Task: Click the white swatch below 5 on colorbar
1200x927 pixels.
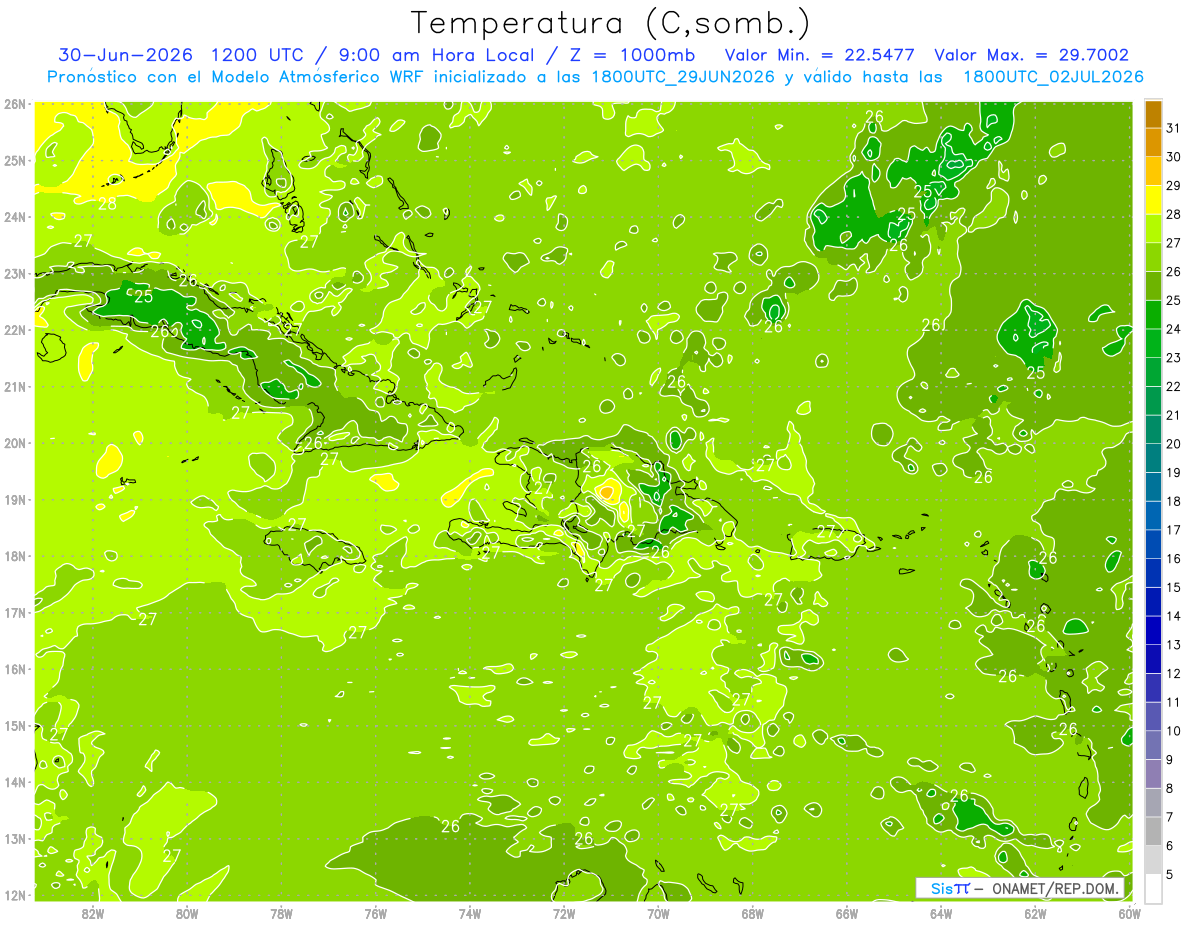Action: 1153,888
